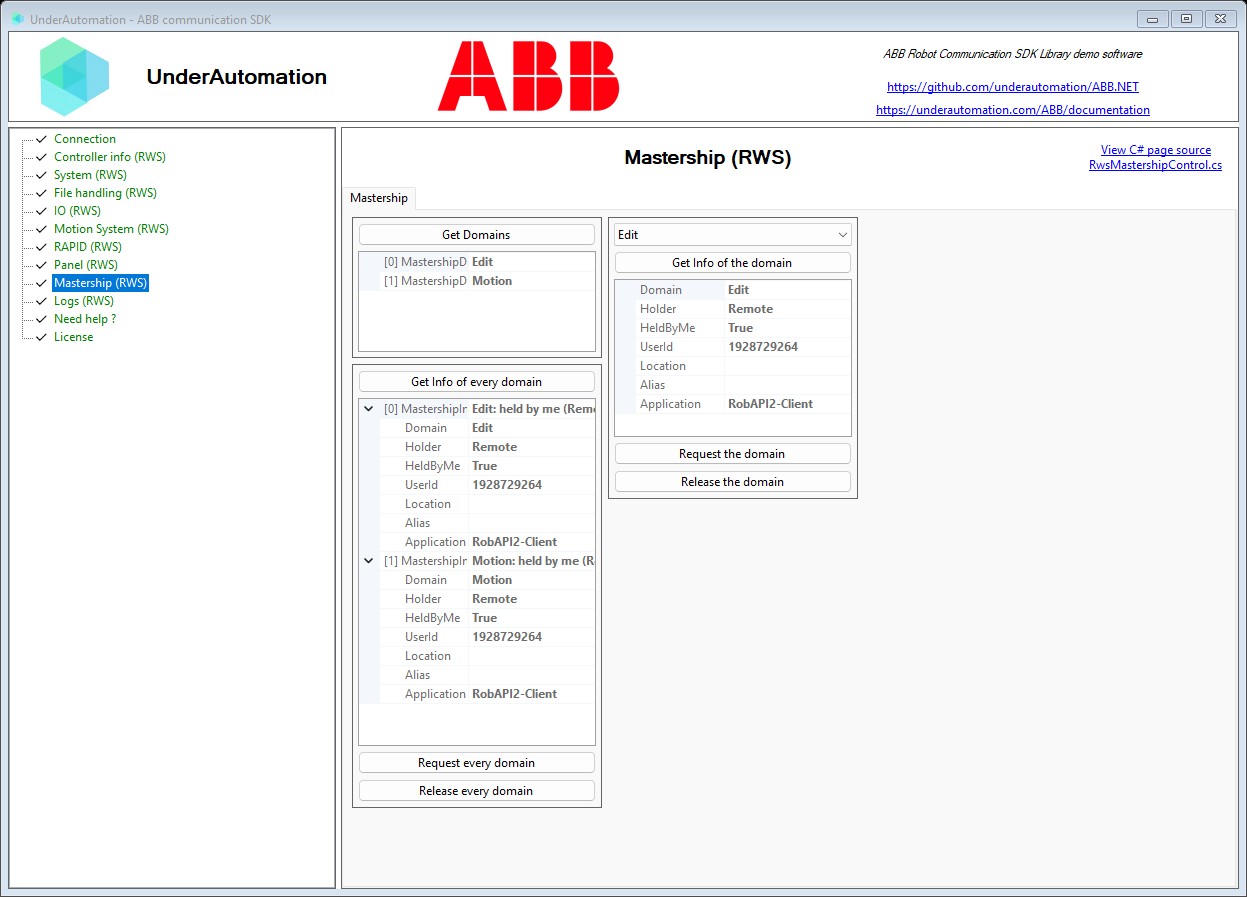
Task: Open the GitHub ABB.NET repository link
Action: (1013, 87)
